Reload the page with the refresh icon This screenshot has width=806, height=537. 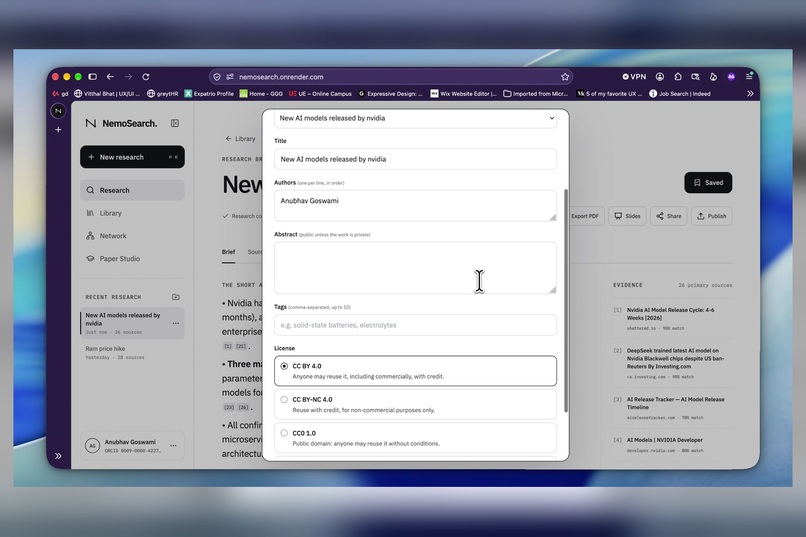click(146, 77)
